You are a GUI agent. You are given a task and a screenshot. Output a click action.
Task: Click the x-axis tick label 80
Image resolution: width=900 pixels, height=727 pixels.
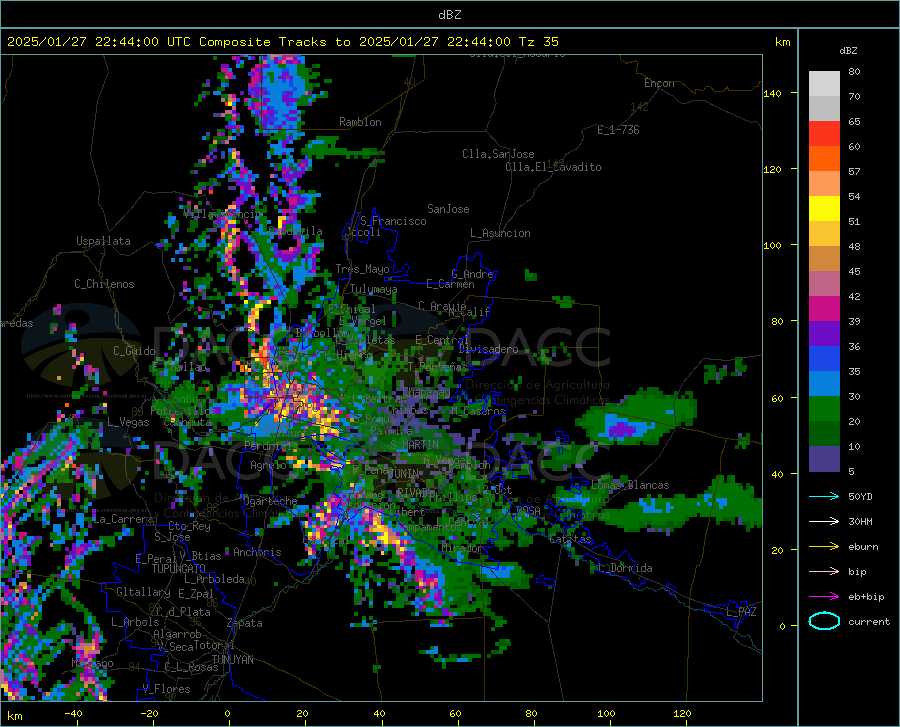[x=531, y=713]
